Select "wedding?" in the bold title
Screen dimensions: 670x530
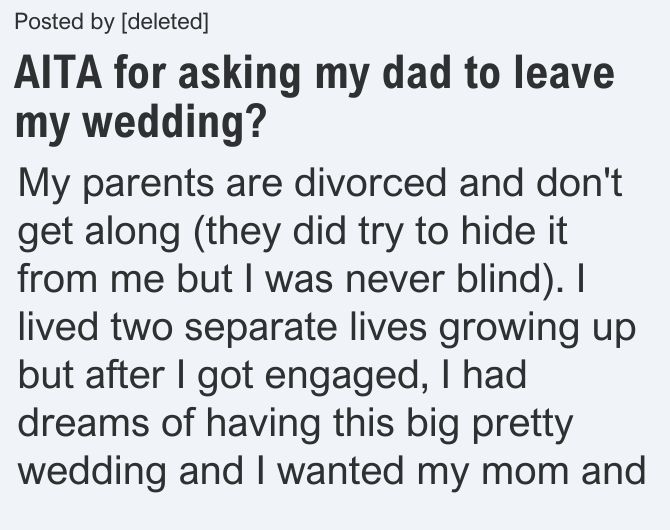pyautogui.click(x=175, y=122)
